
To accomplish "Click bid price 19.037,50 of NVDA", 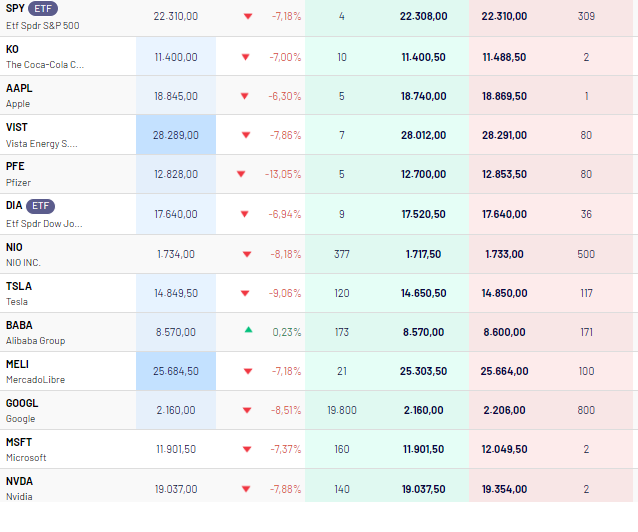I will coord(424,489).
